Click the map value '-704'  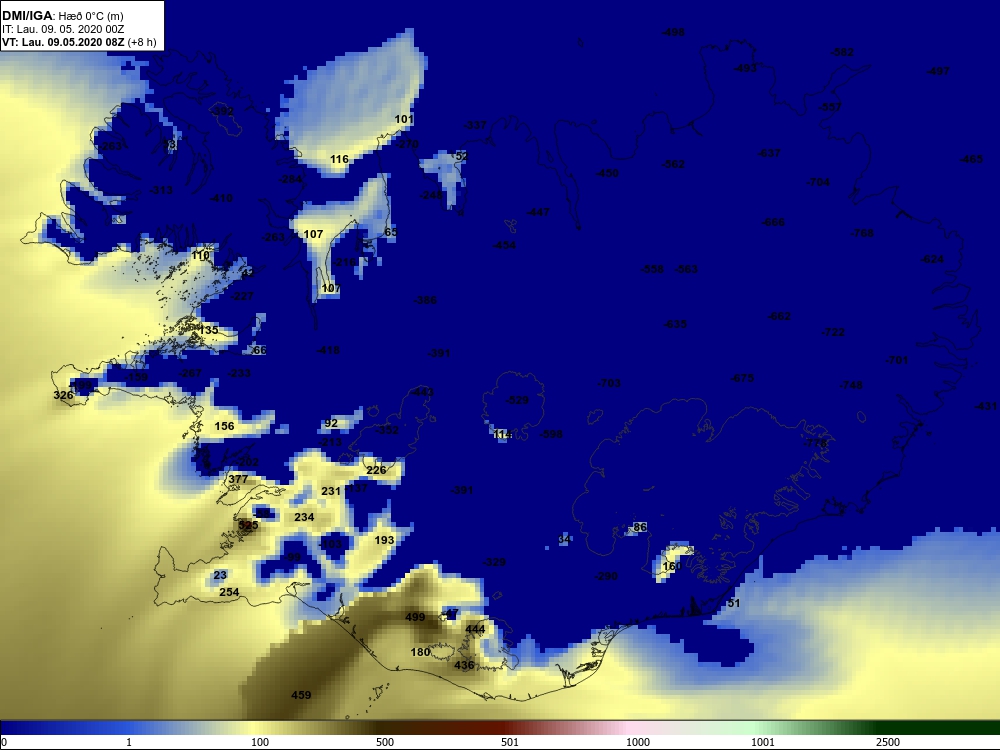[818, 182]
